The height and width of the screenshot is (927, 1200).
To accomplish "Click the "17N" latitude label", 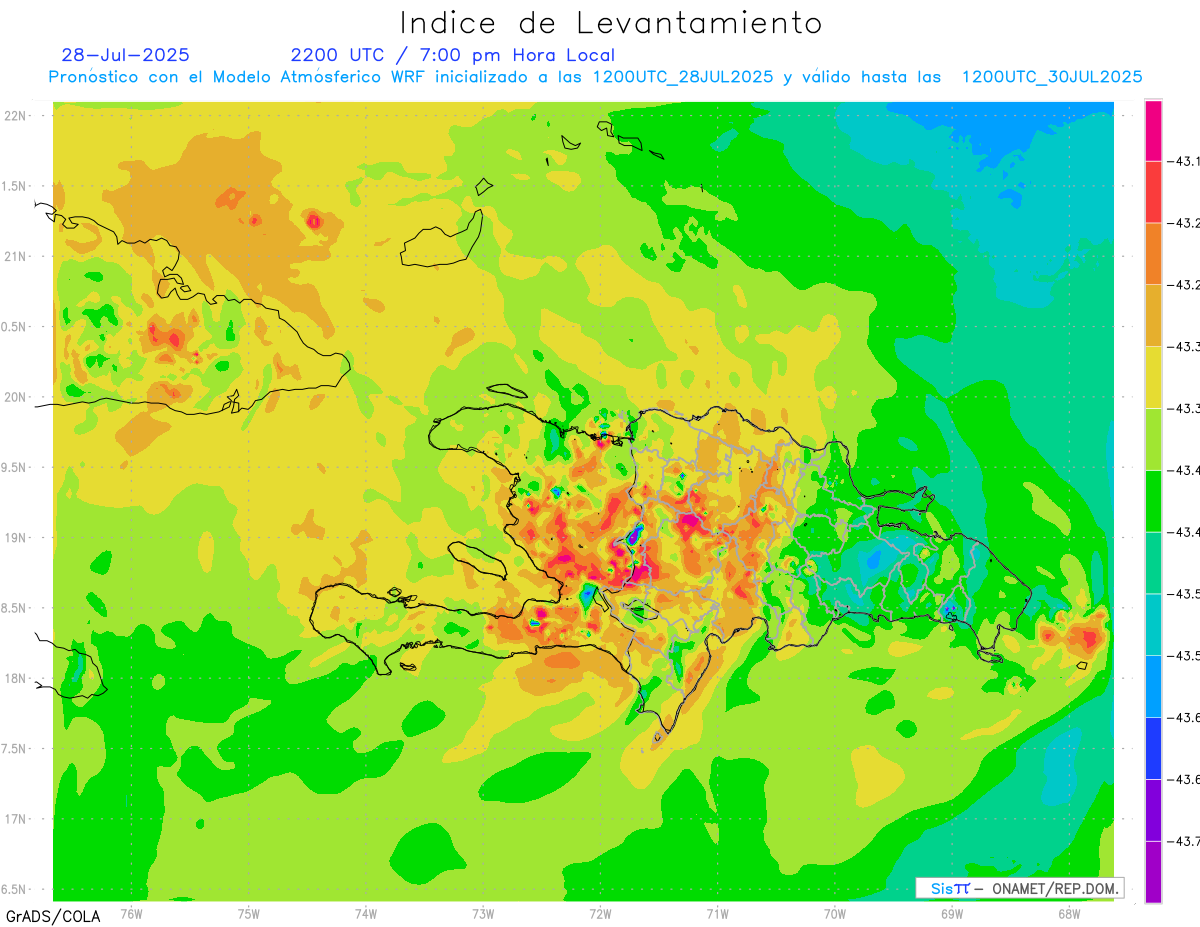I will point(15,819).
